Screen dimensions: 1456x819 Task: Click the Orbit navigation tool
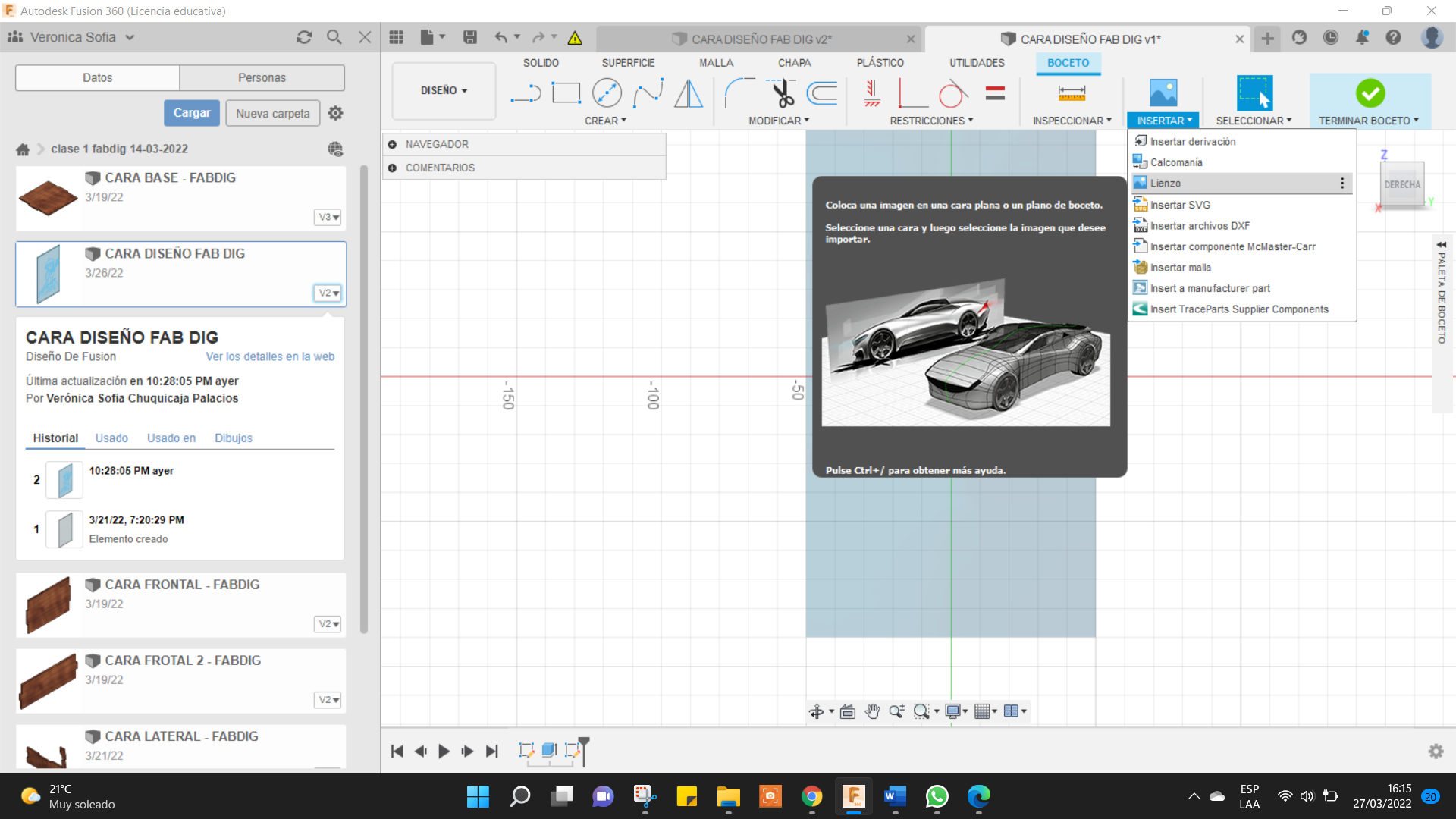coord(816,711)
